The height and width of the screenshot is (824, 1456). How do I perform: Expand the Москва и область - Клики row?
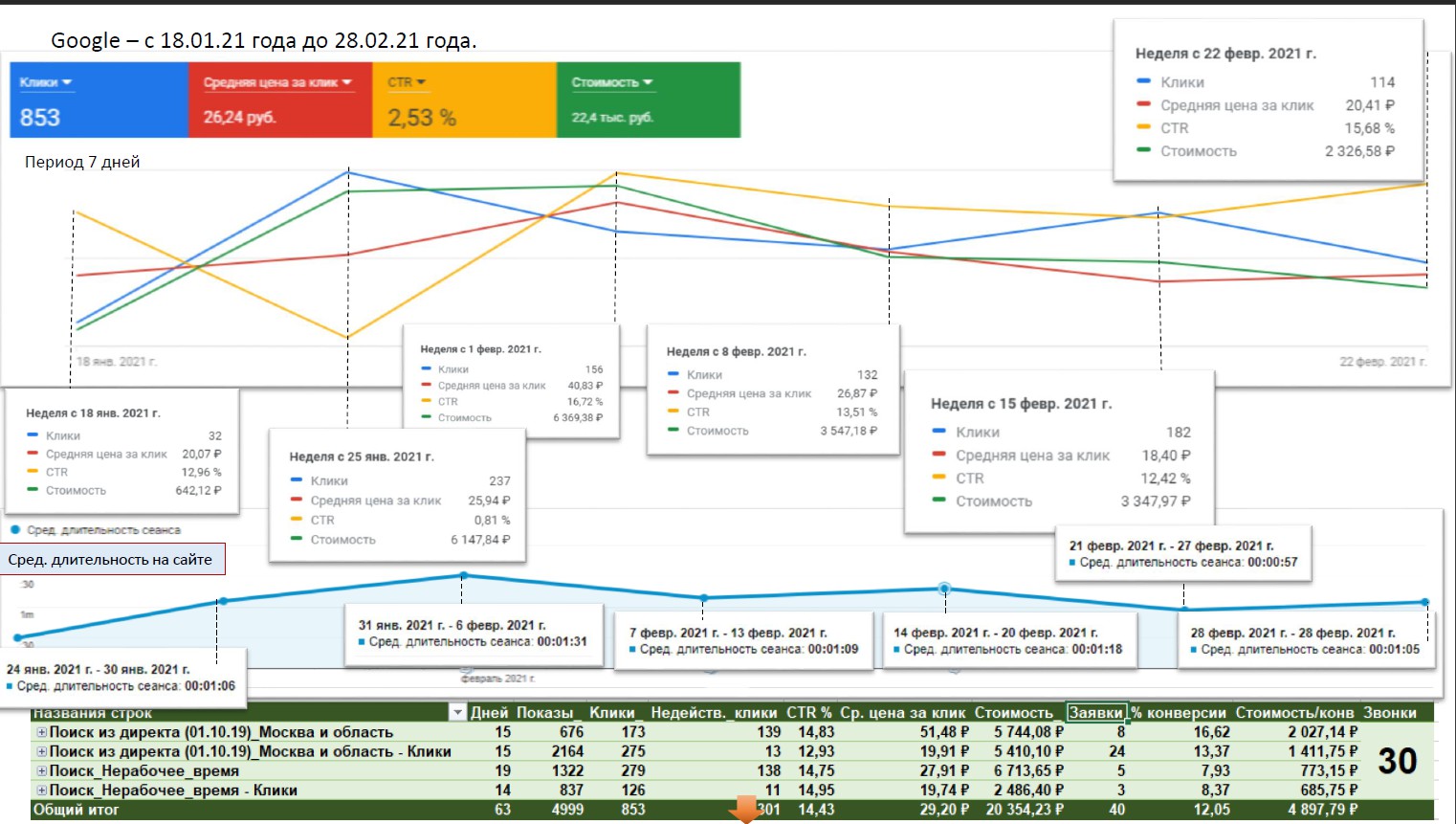point(41,751)
